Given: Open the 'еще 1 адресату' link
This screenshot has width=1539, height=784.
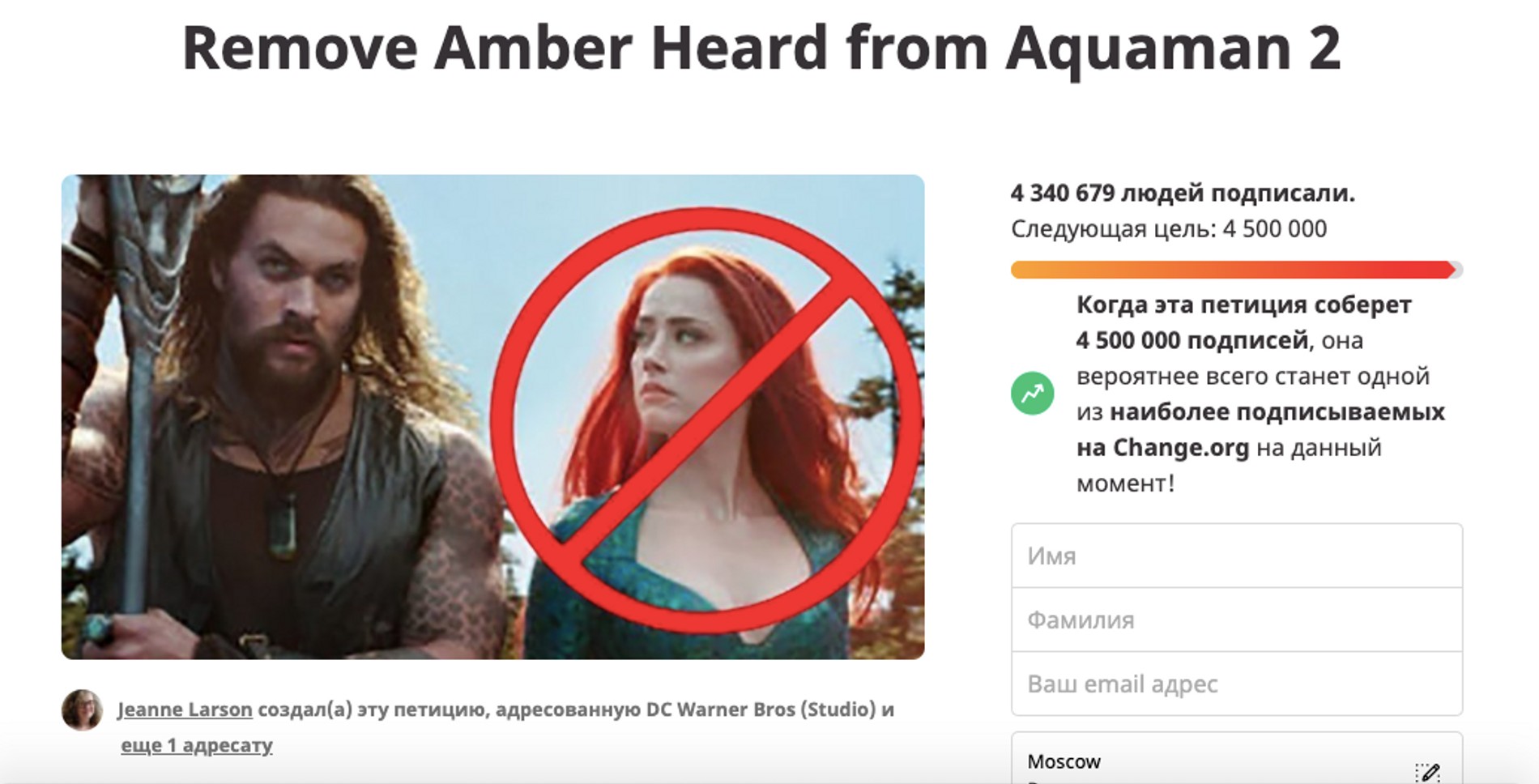Looking at the screenshot, I should click(x=197, y=745).
